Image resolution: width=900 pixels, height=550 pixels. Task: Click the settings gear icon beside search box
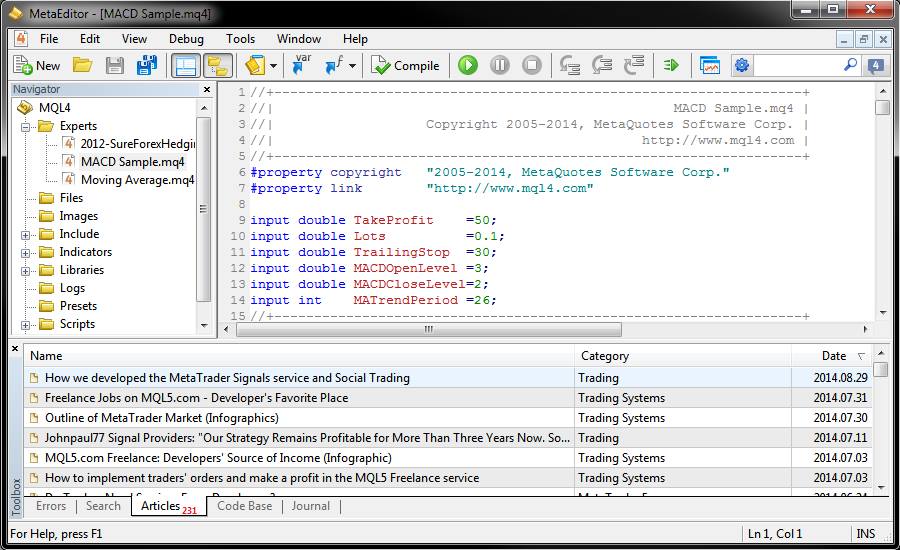741,66
